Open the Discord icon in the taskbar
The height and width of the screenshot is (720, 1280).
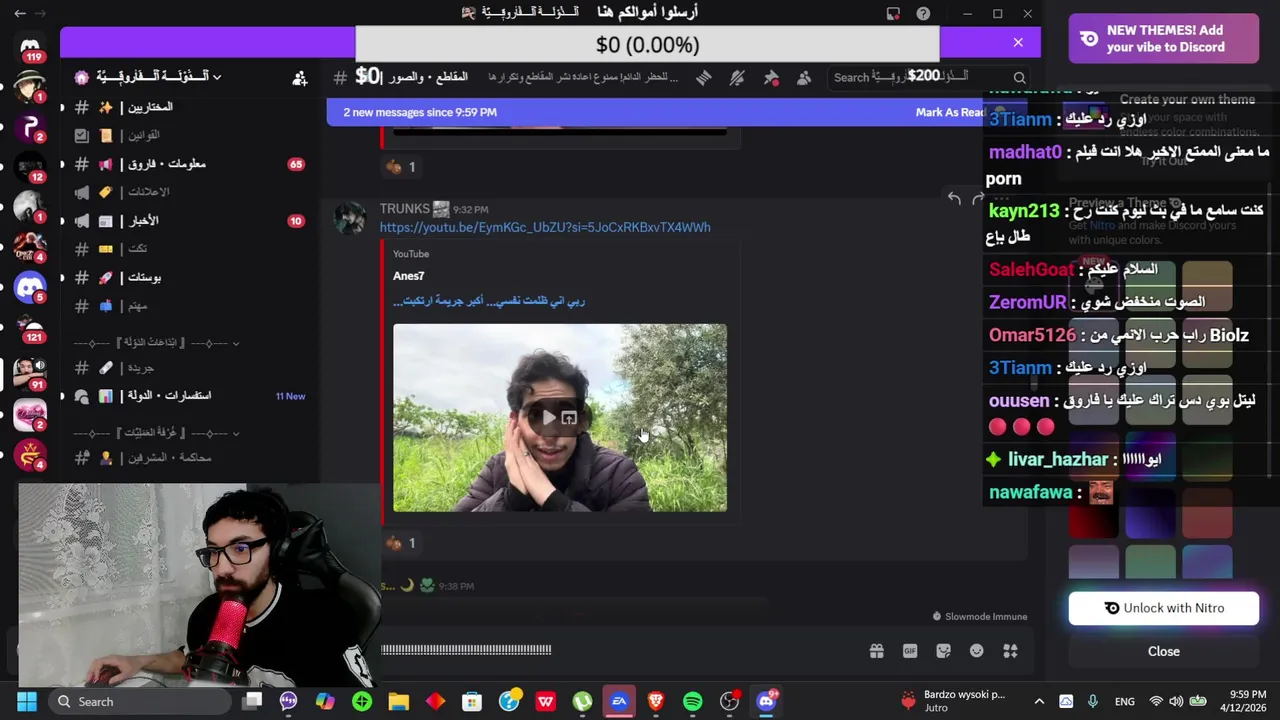click(766, 701)
